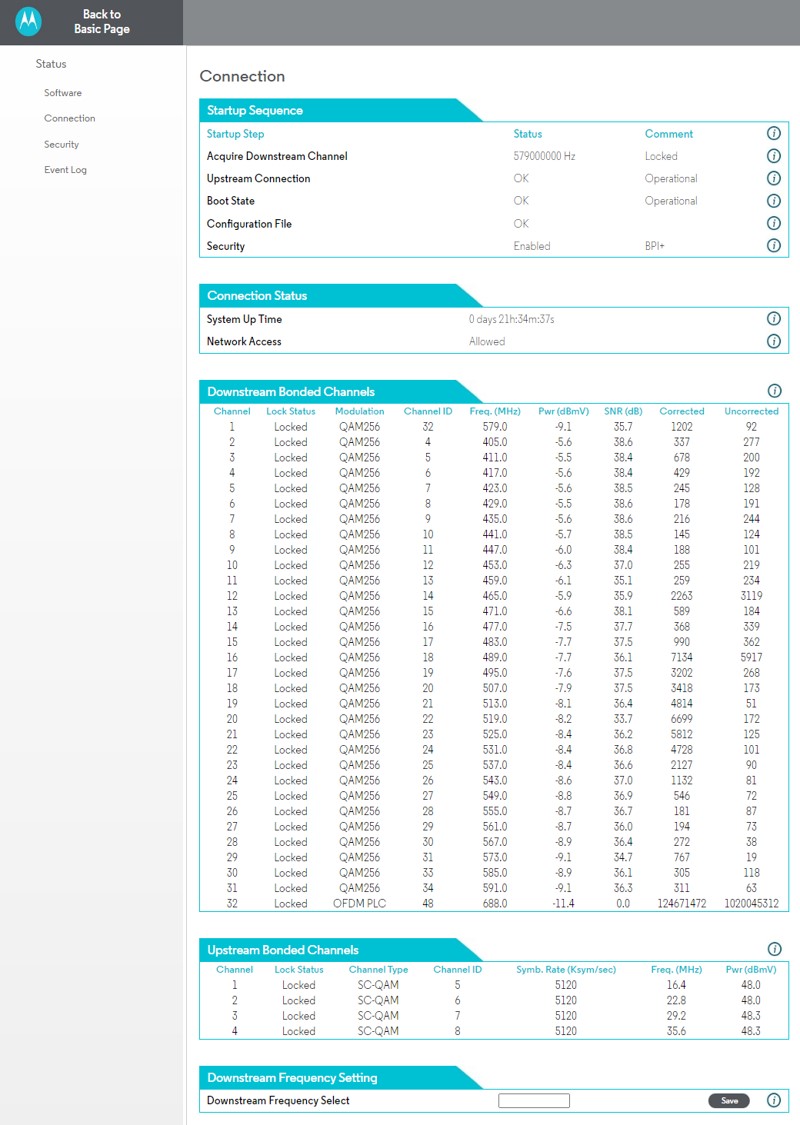The width and height of the screenshot is (800, 1125).
Task: Select the system up time value
Action: 512,319
